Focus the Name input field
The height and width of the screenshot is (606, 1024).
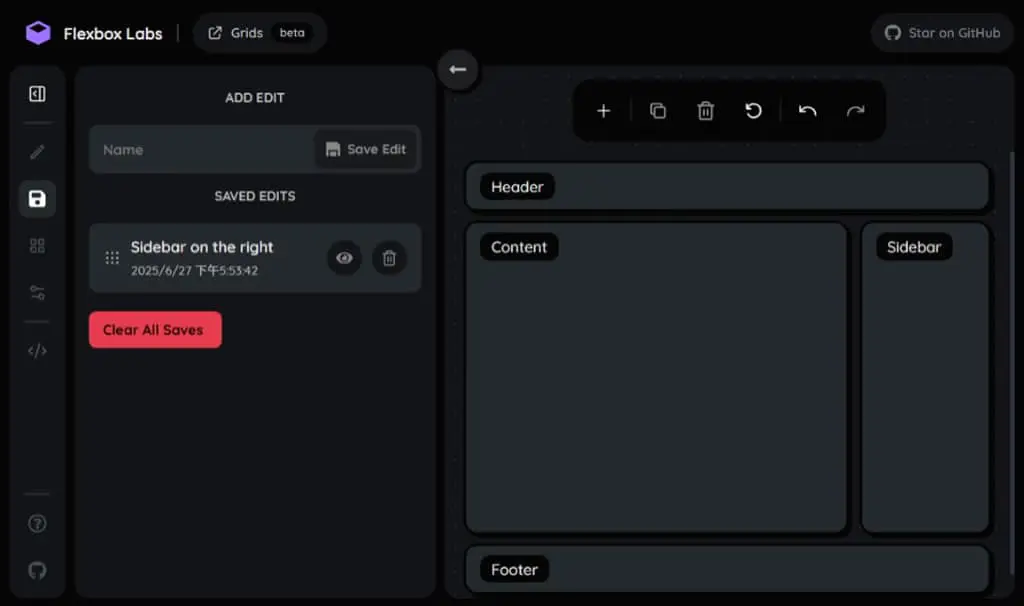[202, 150]
